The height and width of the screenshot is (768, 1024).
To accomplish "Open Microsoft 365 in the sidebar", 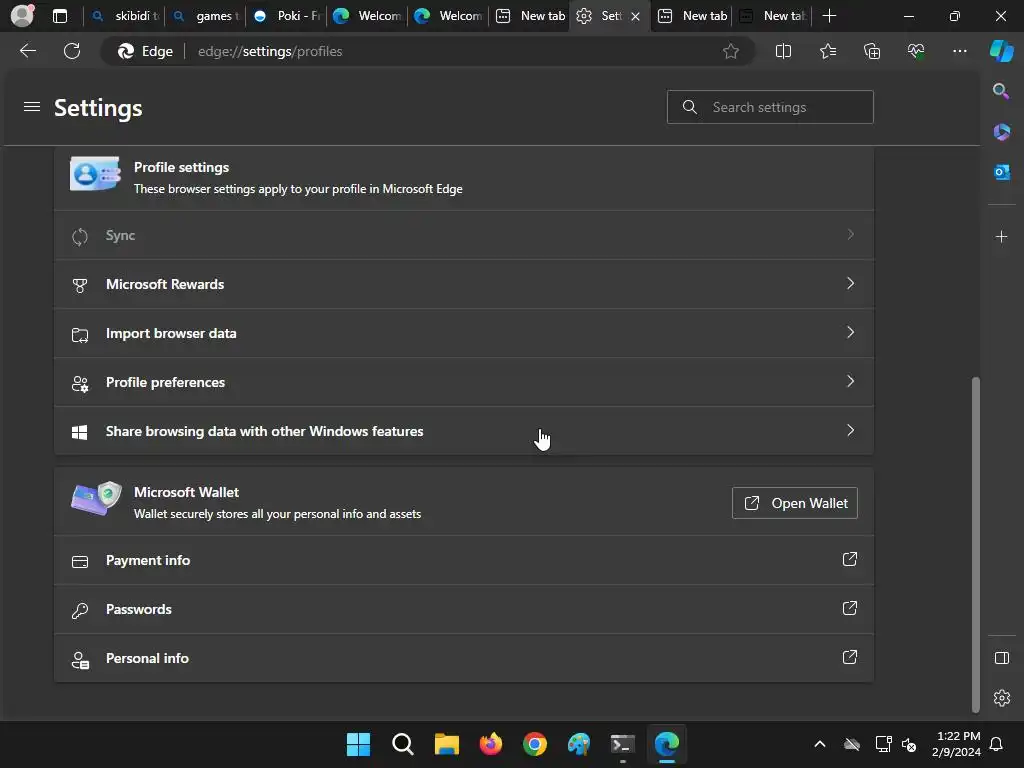I will tap(1001, 132).
